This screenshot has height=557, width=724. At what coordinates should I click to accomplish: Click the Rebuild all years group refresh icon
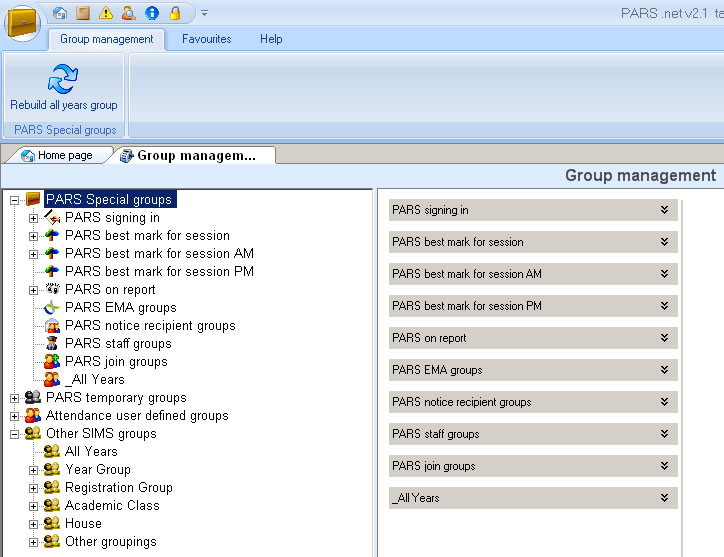click(x=63, y=79)
